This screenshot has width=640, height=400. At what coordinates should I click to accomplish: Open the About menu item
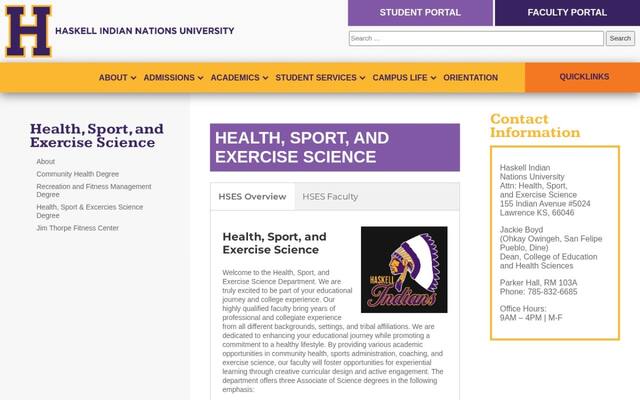113,78
